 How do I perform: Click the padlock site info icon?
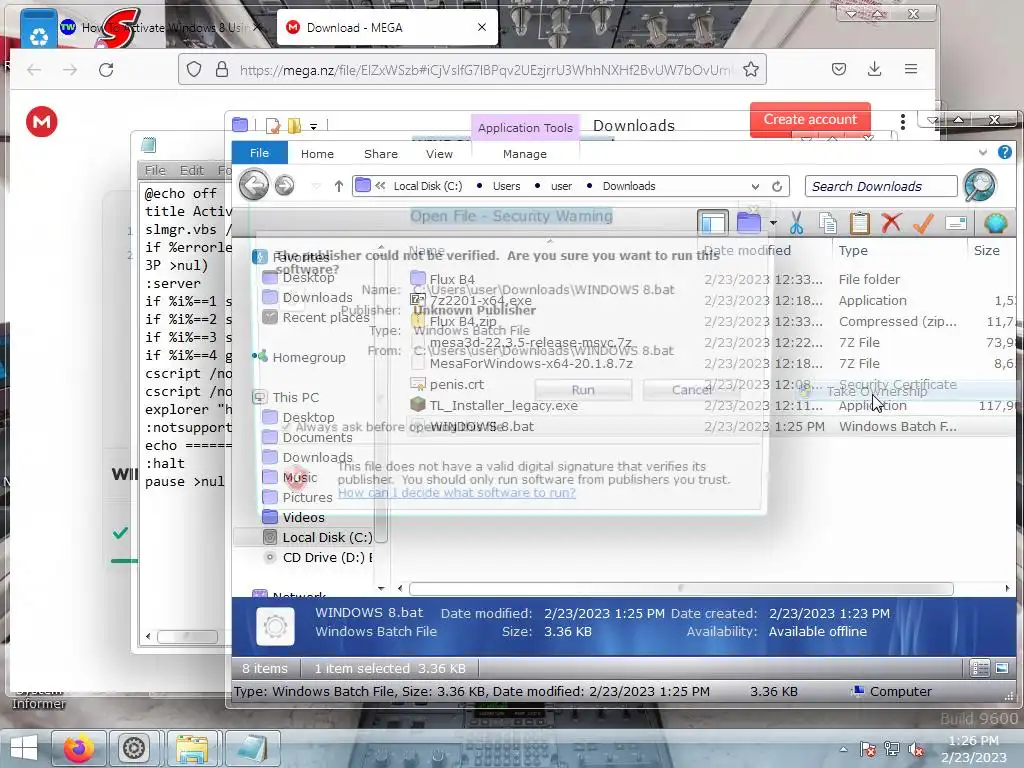[x=222, y=69]
